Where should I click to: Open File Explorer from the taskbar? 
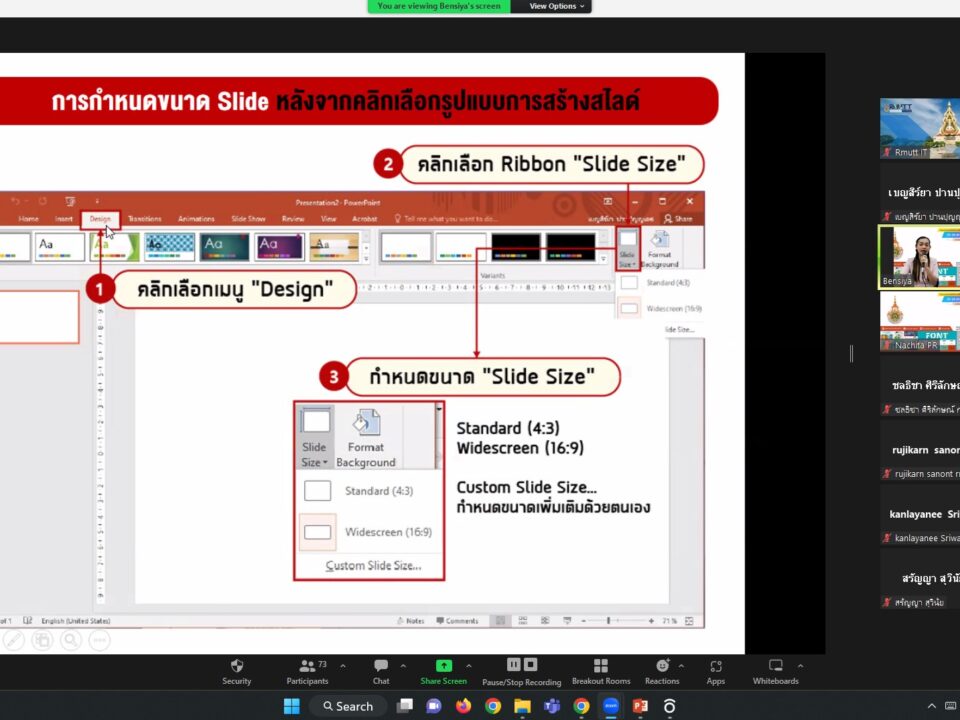522,706
